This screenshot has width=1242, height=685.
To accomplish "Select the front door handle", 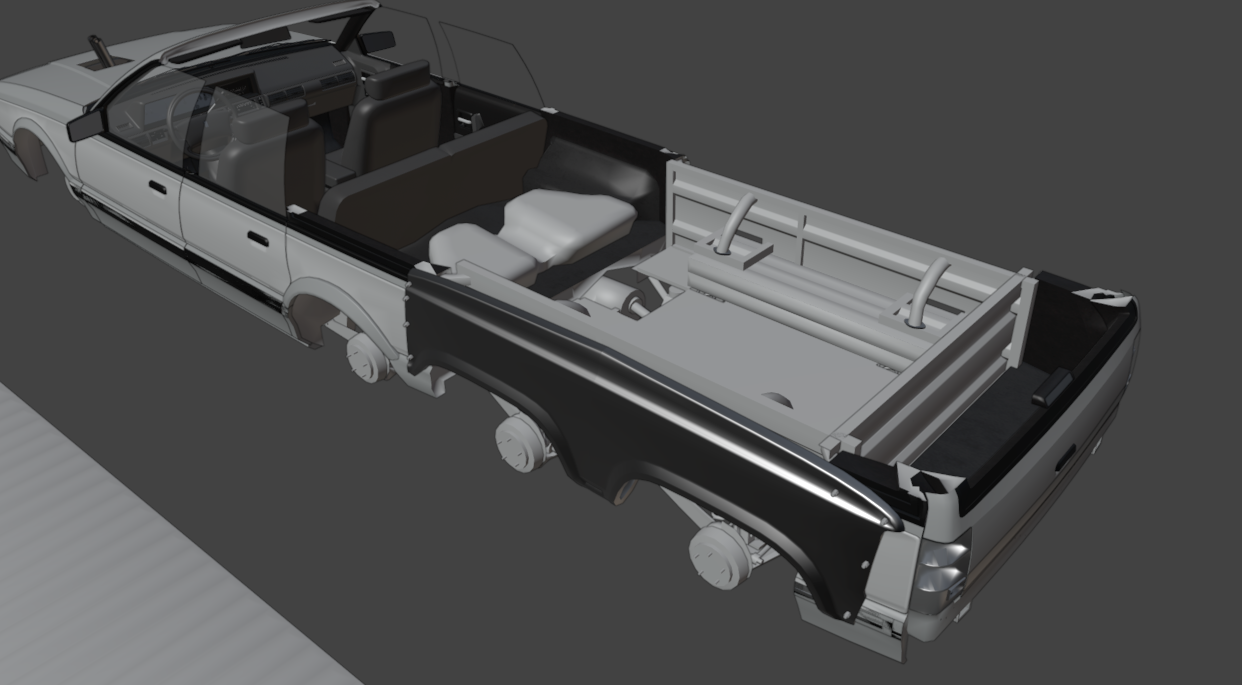I will 157,187.
